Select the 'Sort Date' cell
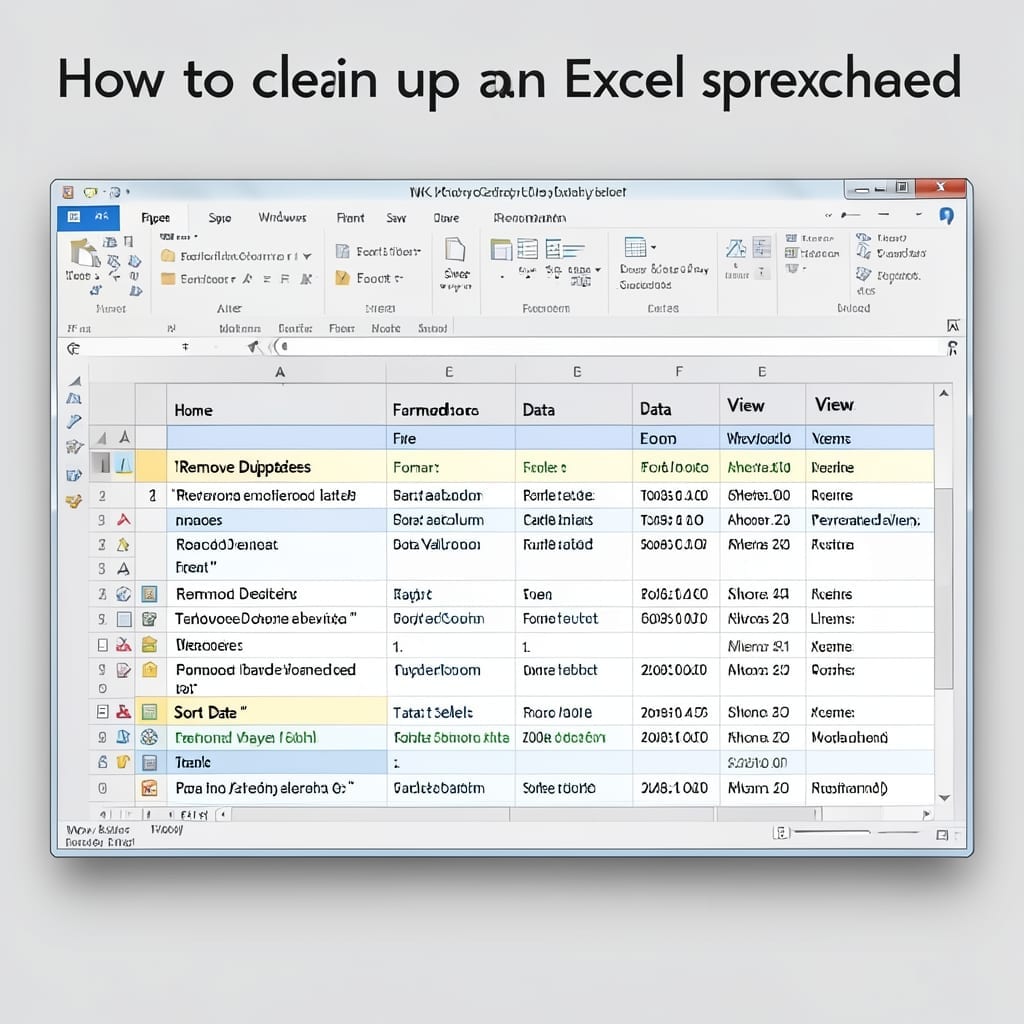 click(276, 712)
